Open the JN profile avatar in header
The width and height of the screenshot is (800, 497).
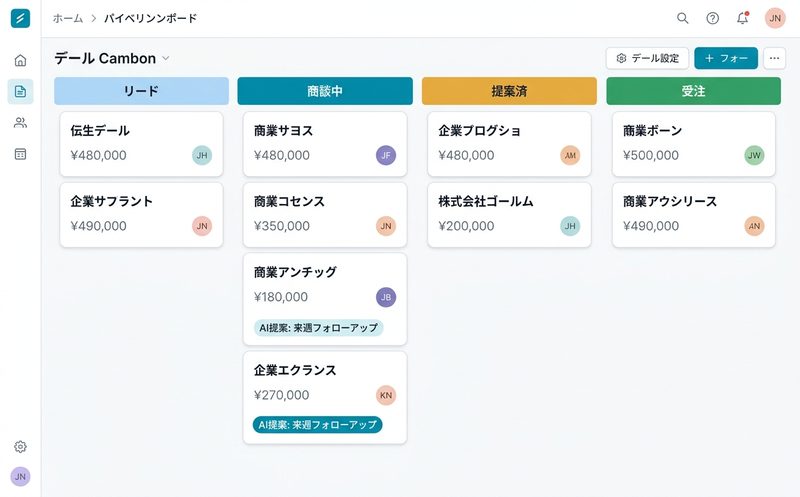(775, 18)
